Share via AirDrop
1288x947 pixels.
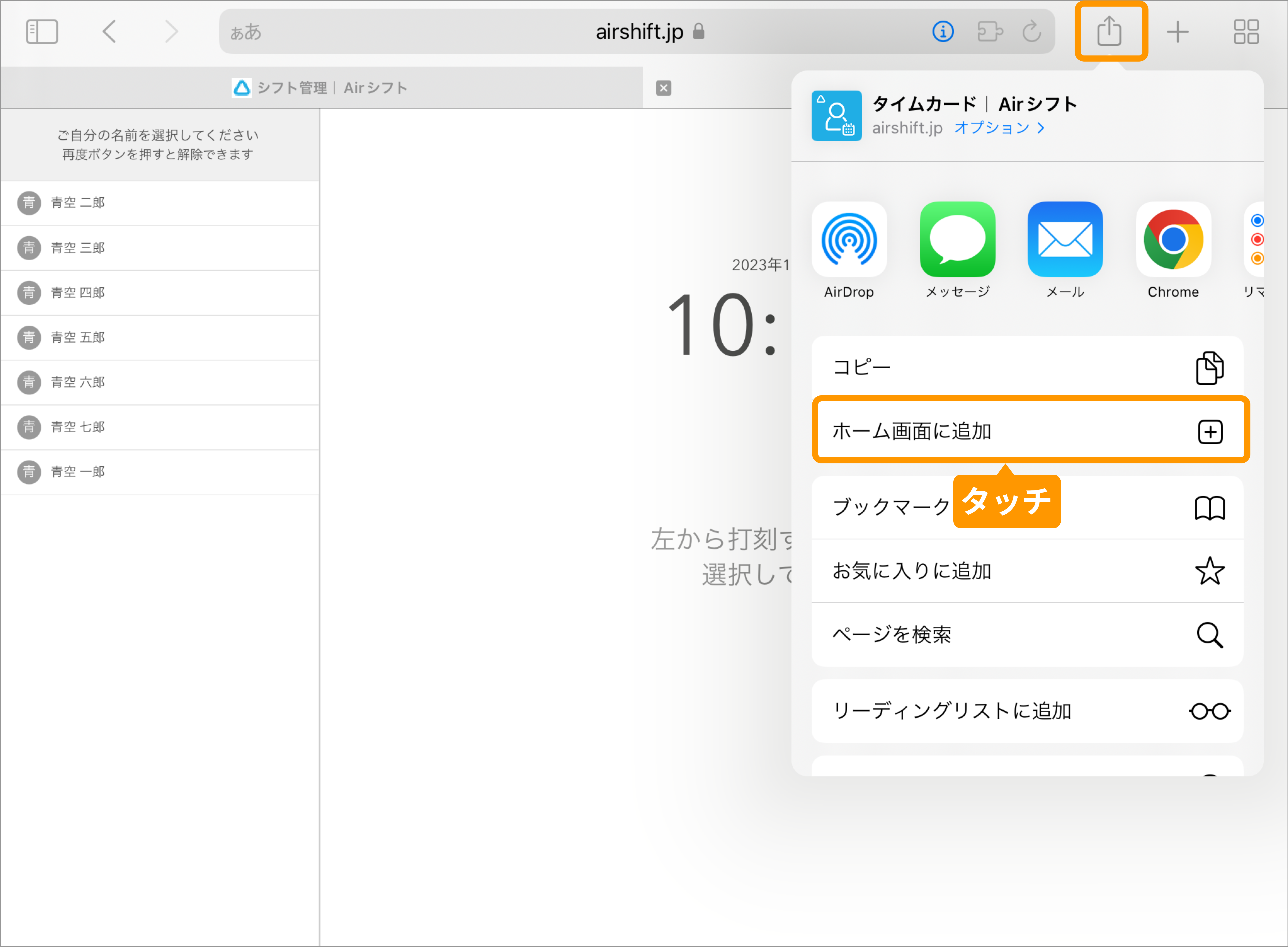click(x=849, y=250)
